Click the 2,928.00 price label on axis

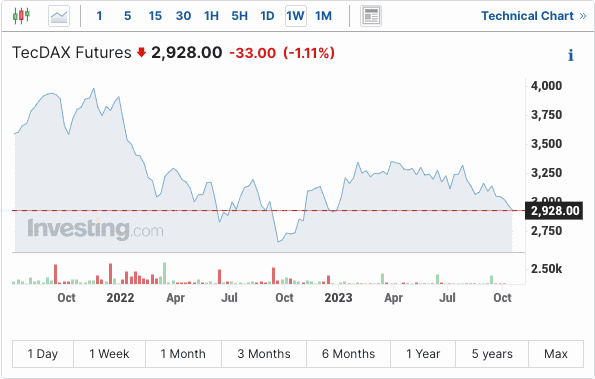point(554,211)
